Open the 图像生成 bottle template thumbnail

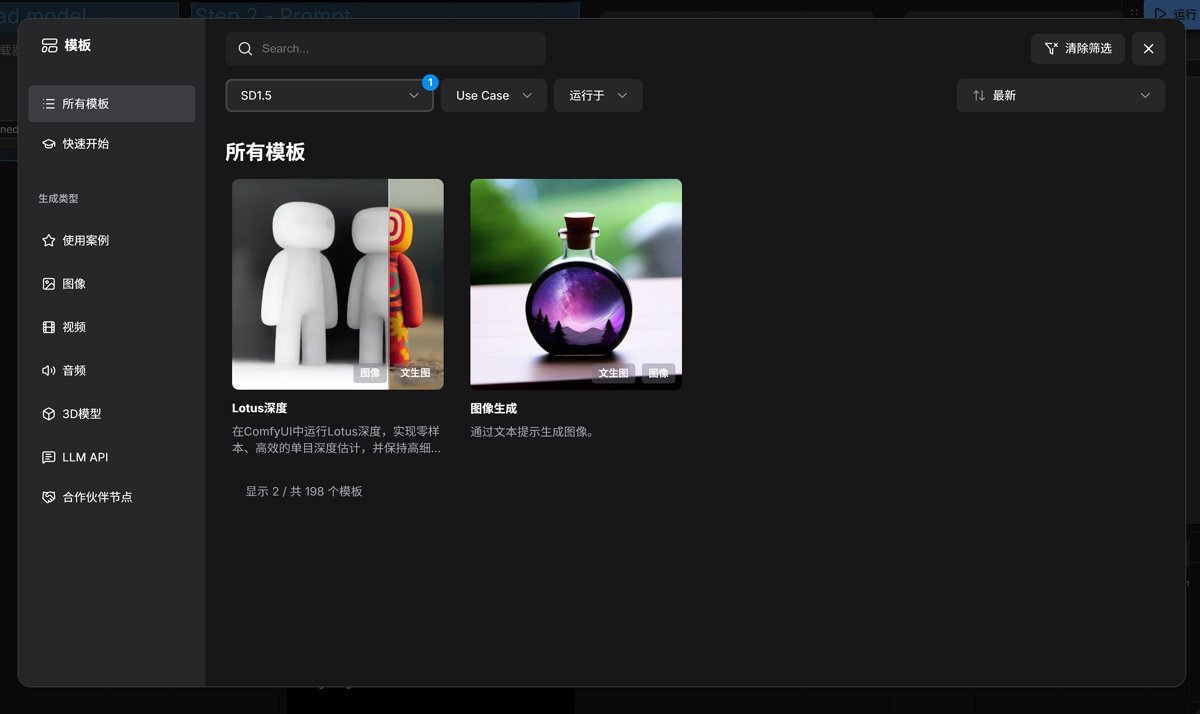(576, 283)
